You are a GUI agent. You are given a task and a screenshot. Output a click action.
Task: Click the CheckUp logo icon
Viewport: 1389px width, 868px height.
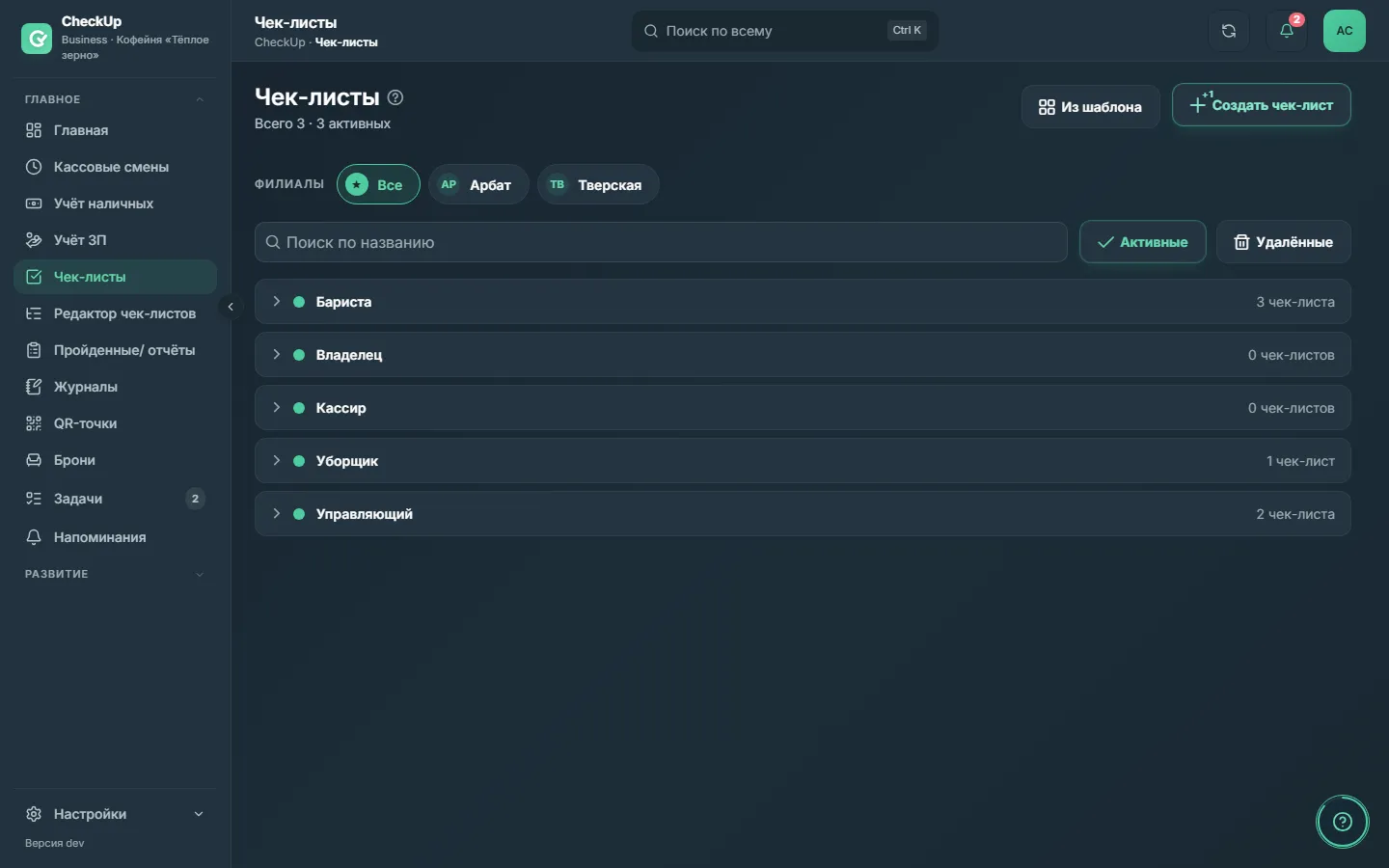tap(37, 39)
